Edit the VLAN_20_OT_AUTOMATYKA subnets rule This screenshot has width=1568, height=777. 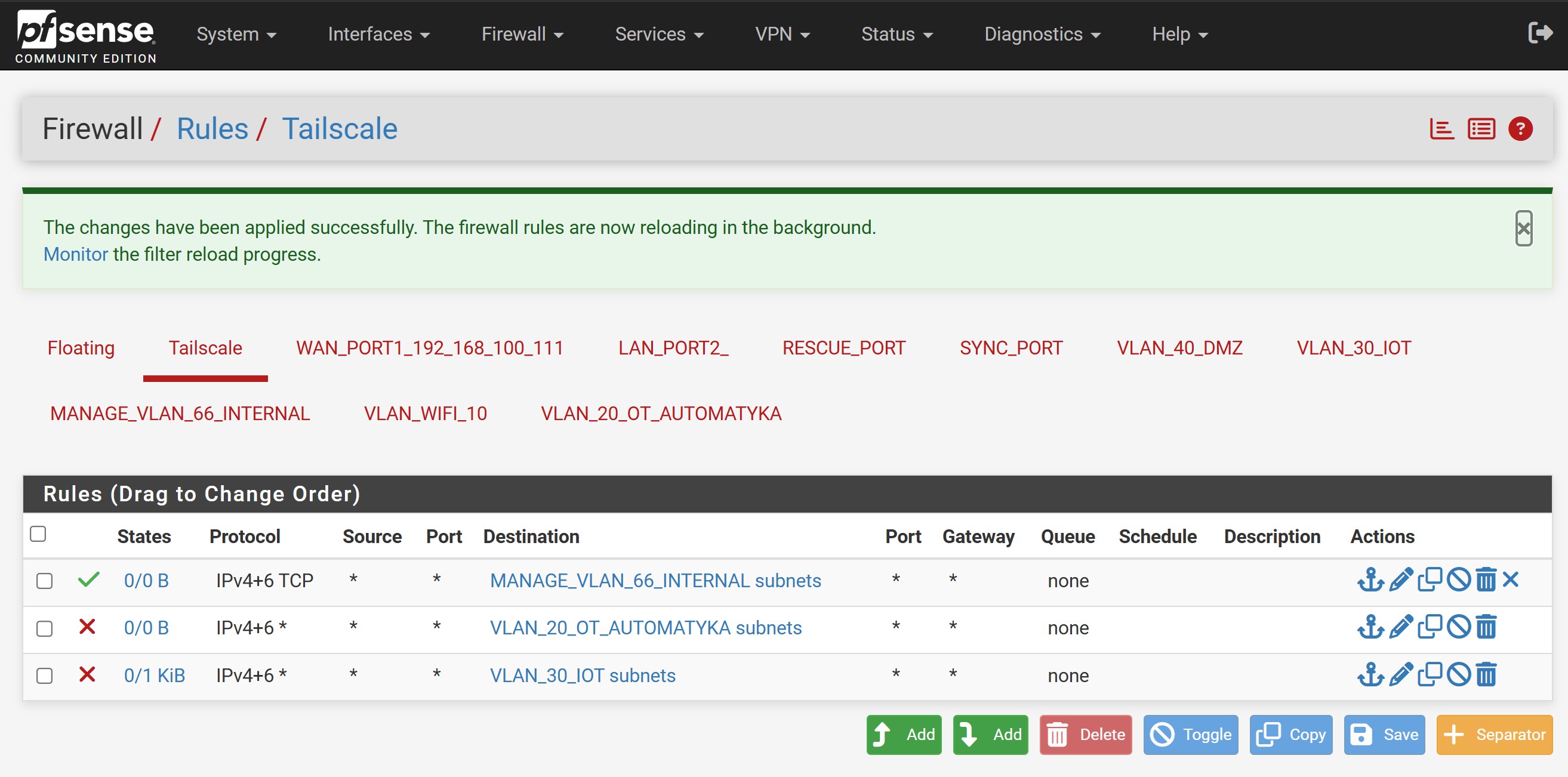click(1401, 627)
